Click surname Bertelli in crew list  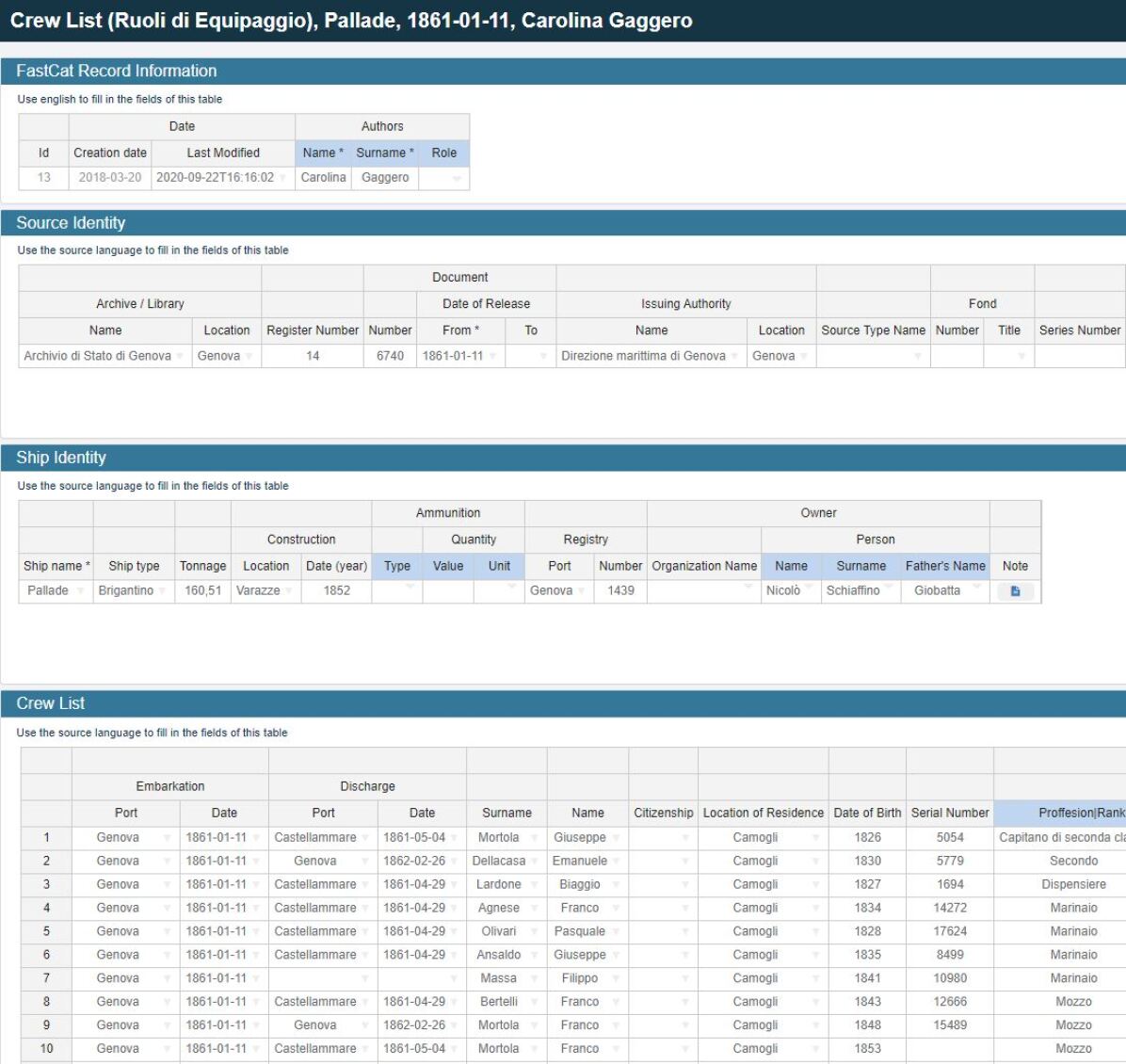pos(498,1002)
